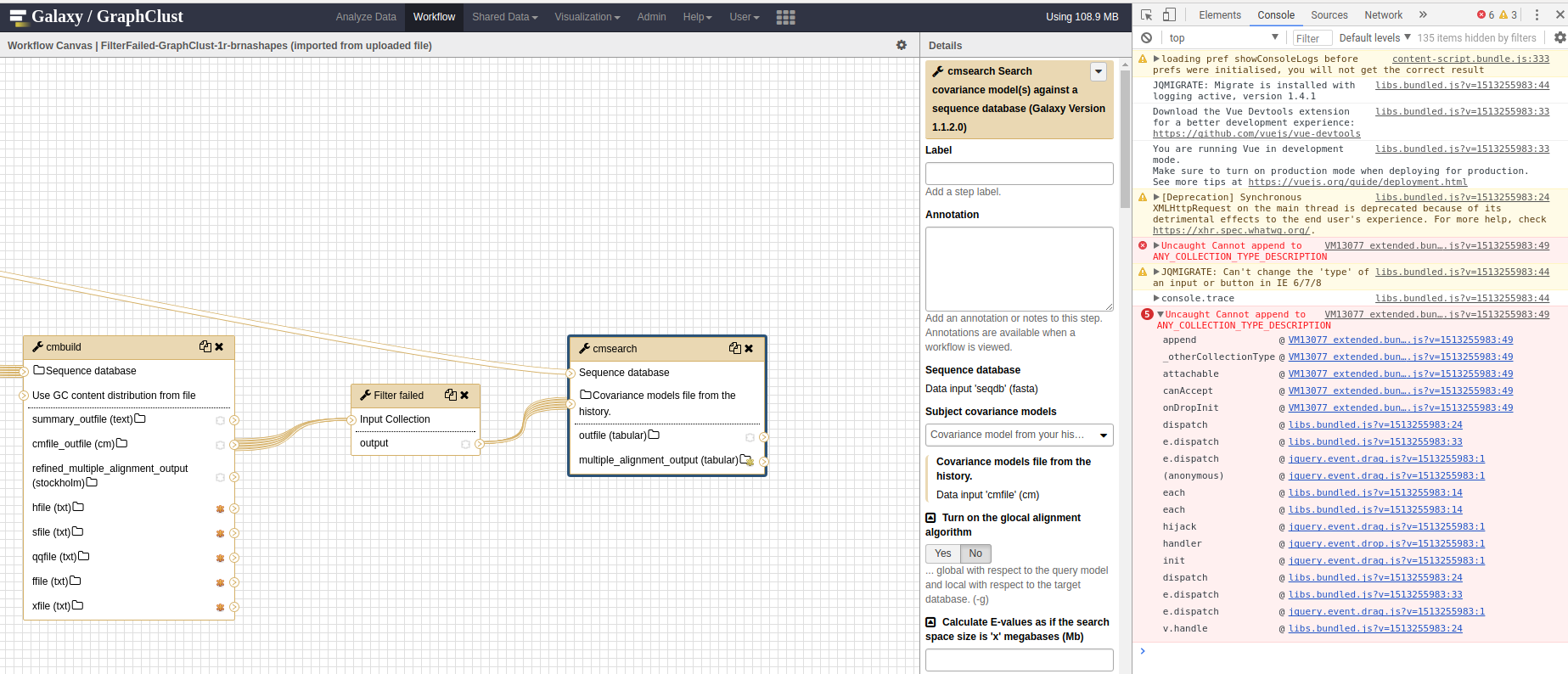Open the vue-devtools GitHub link
The height and width of the screenshot is (674, 1568).
[x=1256, y=133]
